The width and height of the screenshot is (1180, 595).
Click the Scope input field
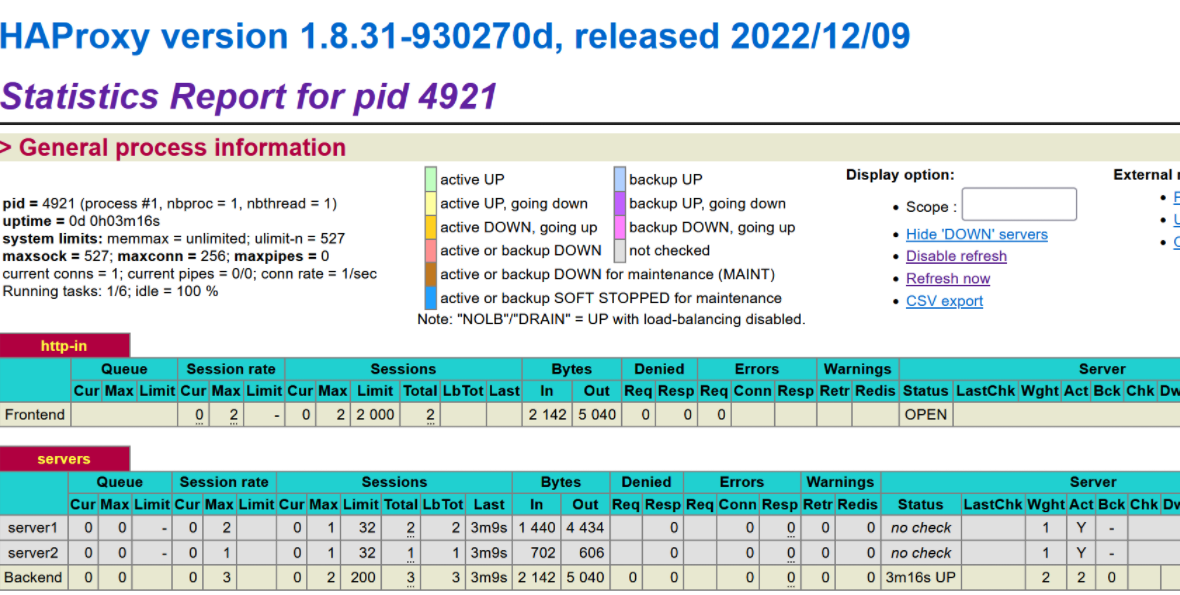click(x=1019, y=205)
